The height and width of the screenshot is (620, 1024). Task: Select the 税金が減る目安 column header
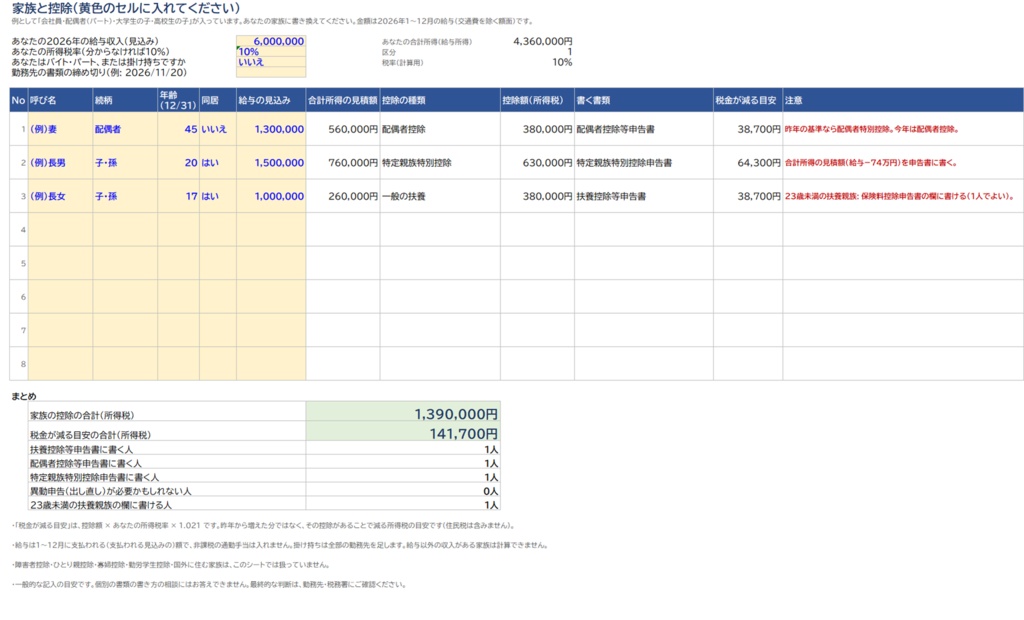(x=748, y=100)
